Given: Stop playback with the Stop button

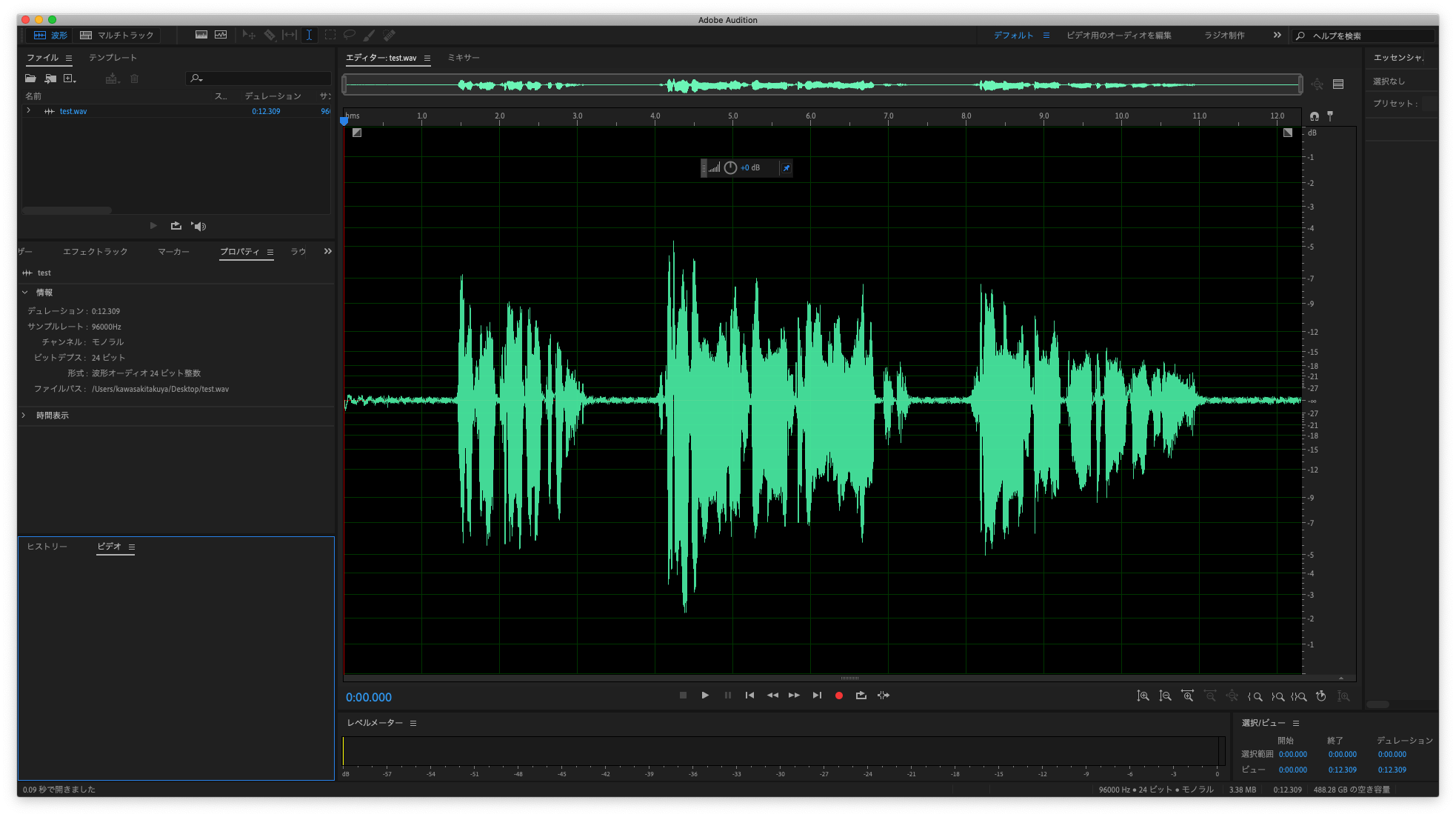Looking at the screenshot, I should tap(683, 696).
